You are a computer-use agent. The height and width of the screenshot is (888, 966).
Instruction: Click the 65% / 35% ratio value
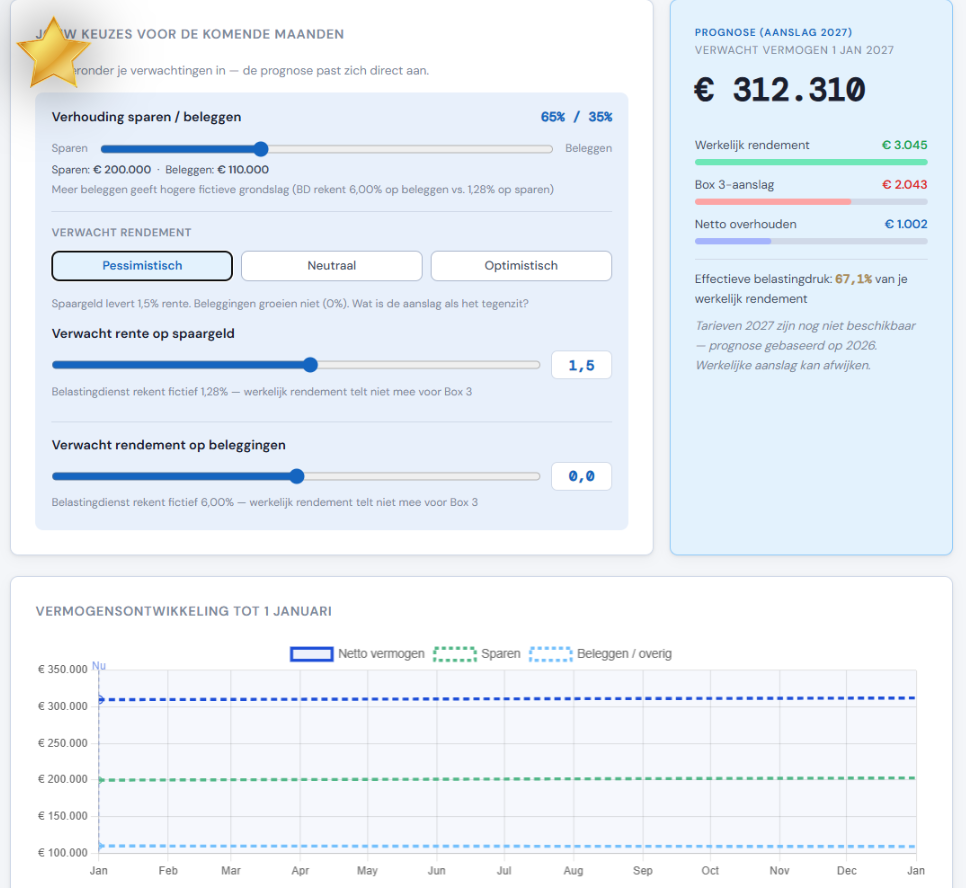(576, 117)
